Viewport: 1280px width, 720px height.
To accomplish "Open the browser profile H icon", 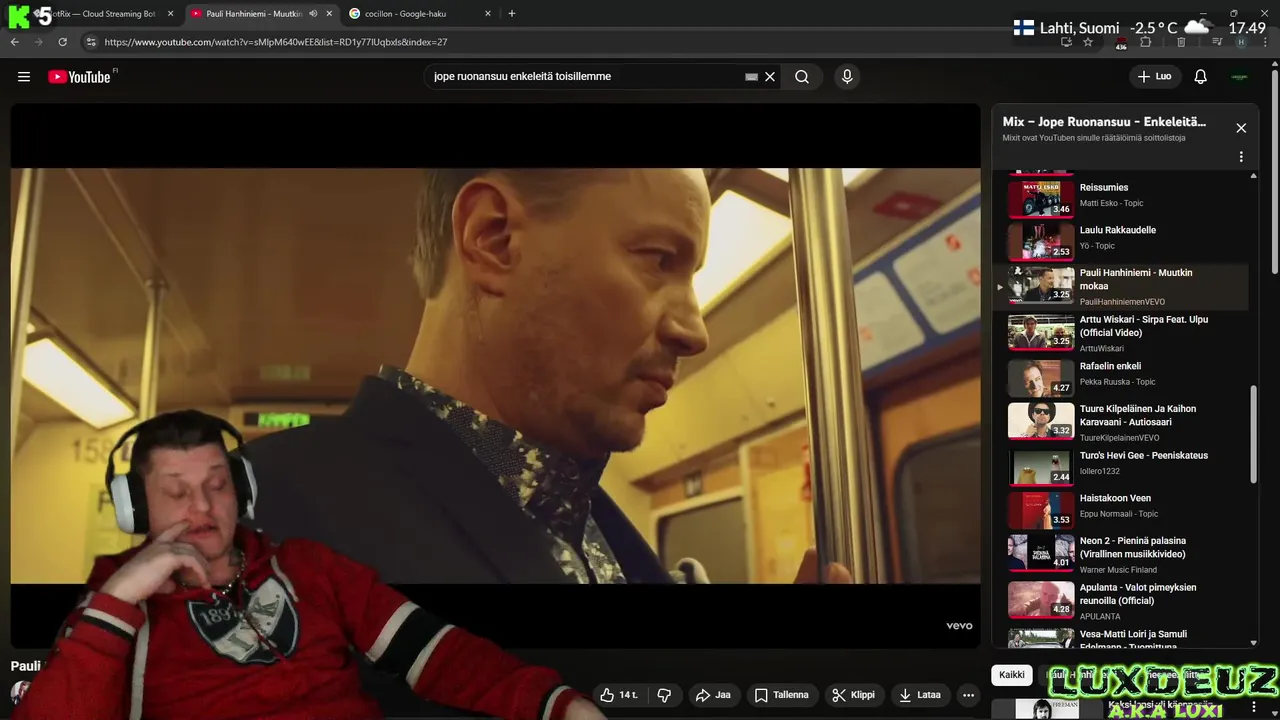I will pyautogui.click(x=1241, y=42).
